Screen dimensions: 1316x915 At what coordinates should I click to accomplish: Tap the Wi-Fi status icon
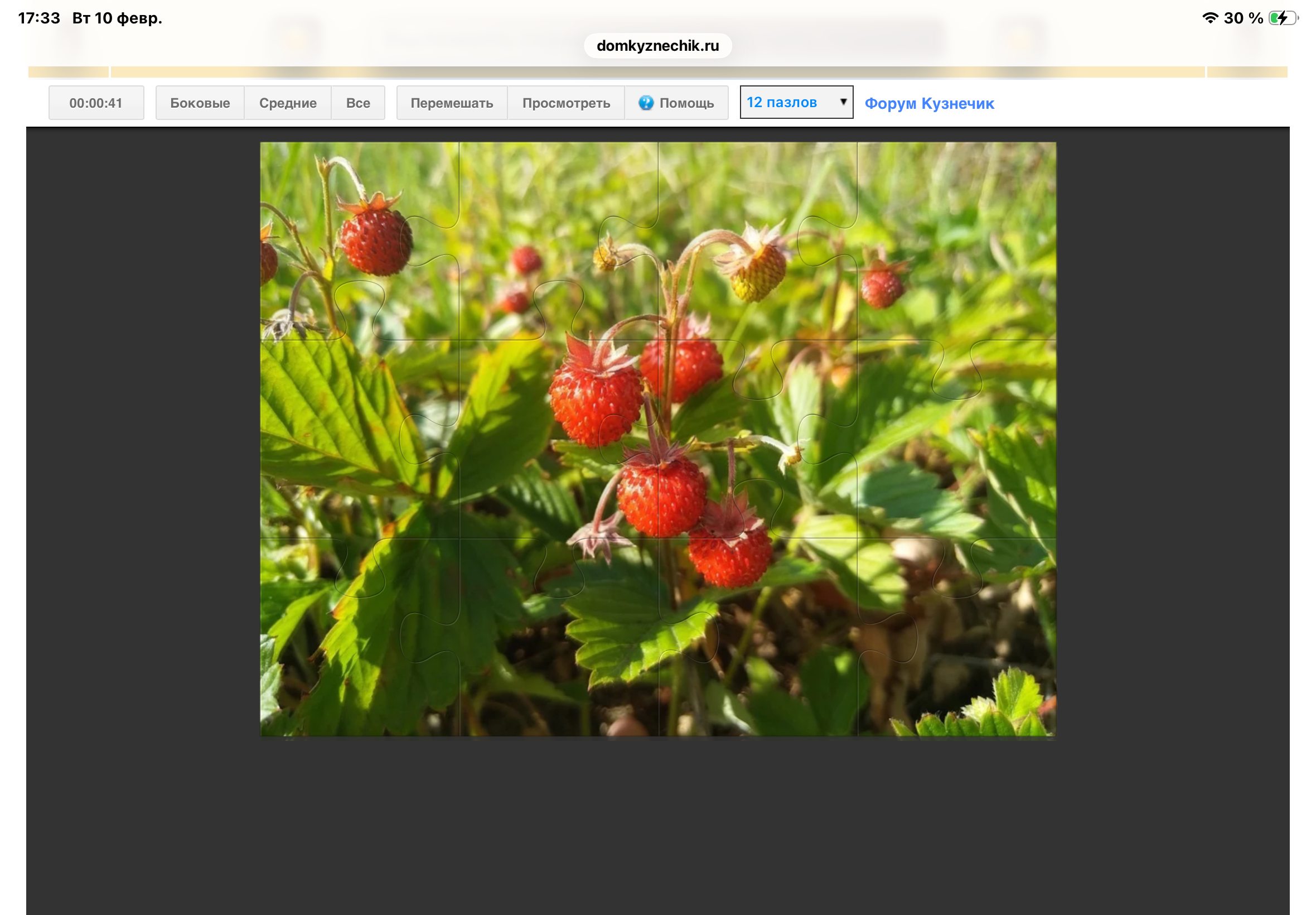1209,18
